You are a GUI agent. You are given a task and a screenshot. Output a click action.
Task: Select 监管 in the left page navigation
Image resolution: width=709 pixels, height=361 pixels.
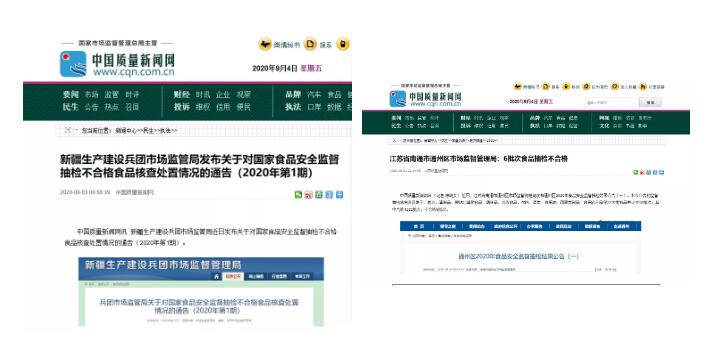click(112, 95)
